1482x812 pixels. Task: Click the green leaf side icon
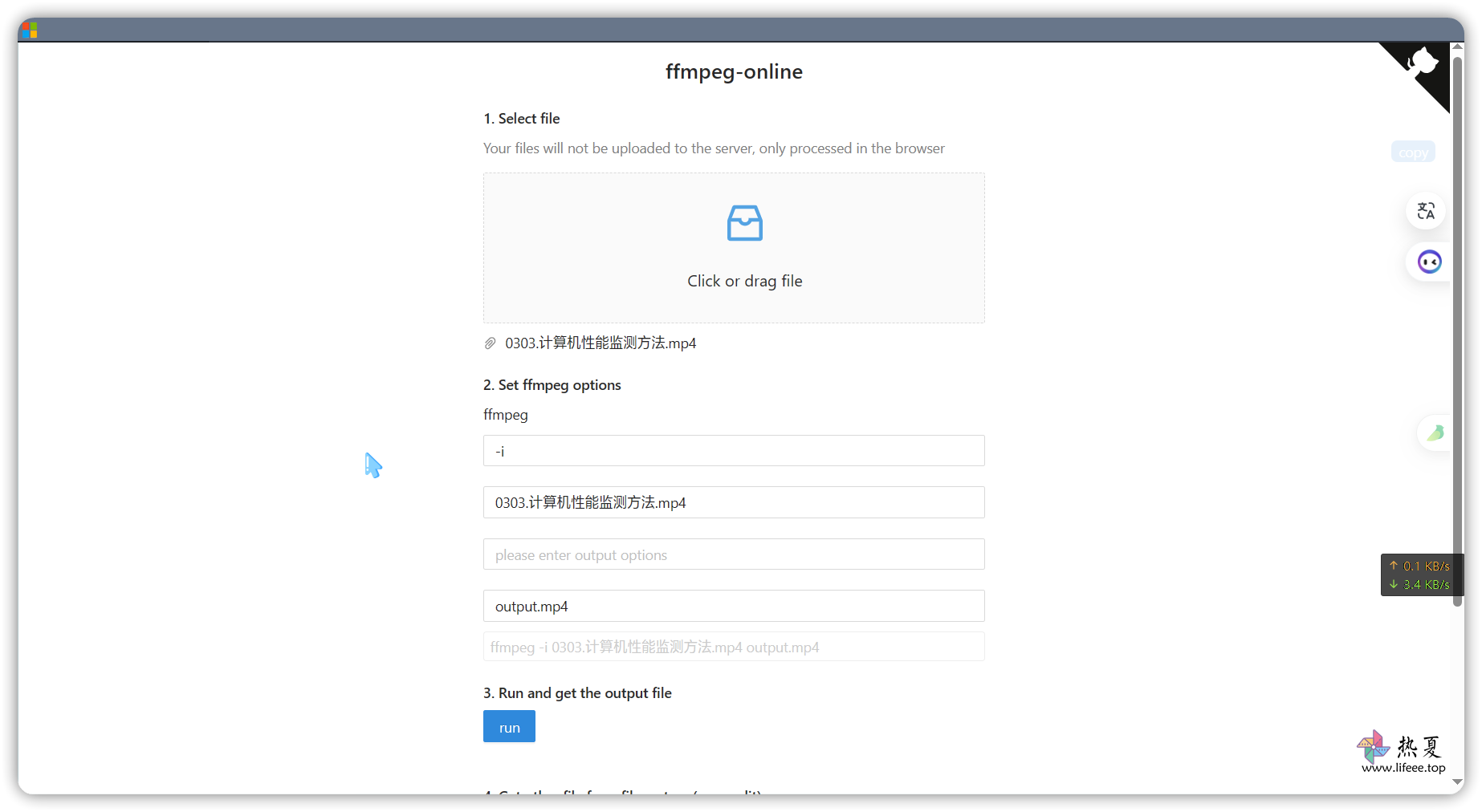click(1435, 433)
